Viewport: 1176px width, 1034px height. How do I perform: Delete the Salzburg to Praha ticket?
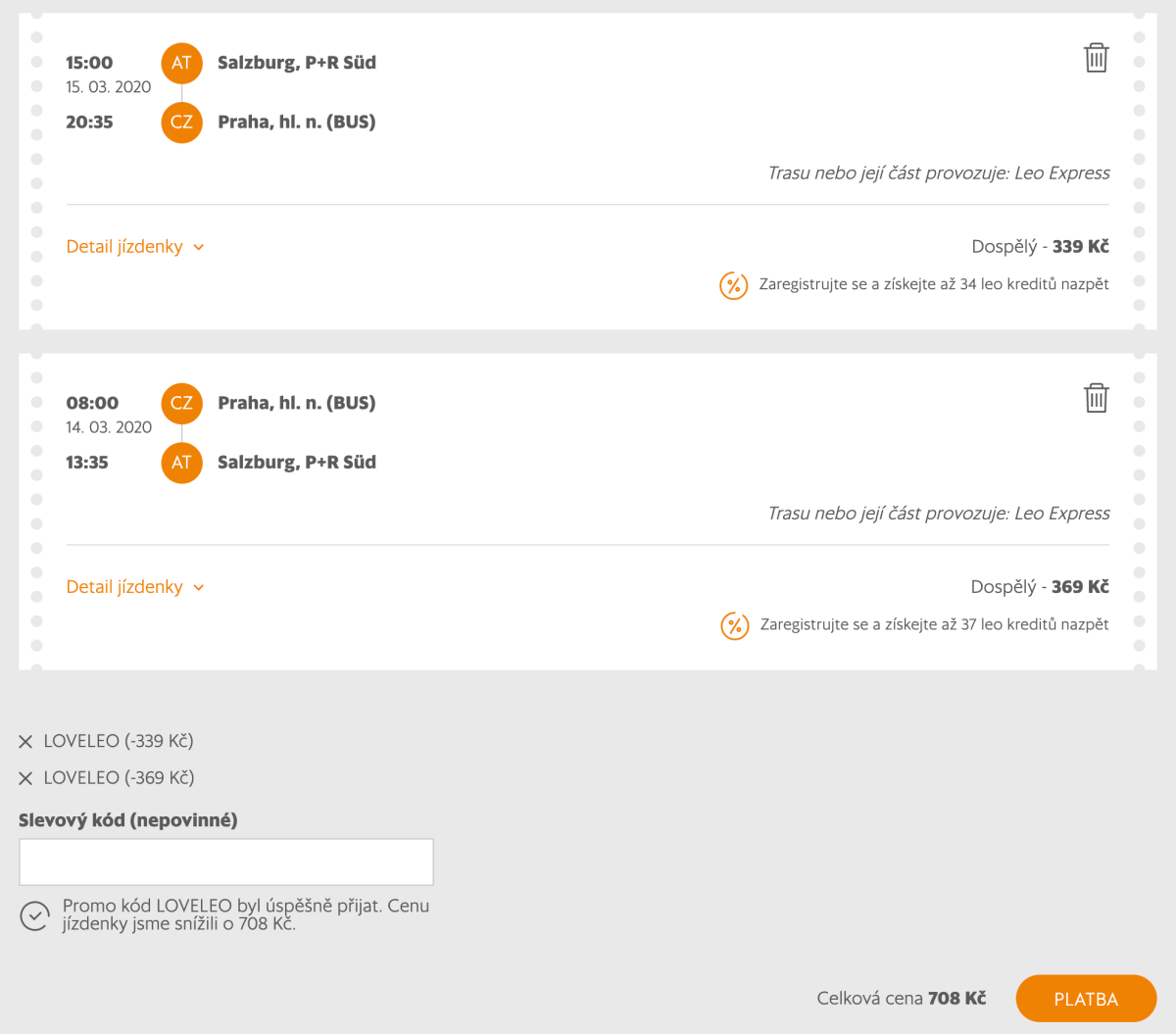(x=1096, y=59)
